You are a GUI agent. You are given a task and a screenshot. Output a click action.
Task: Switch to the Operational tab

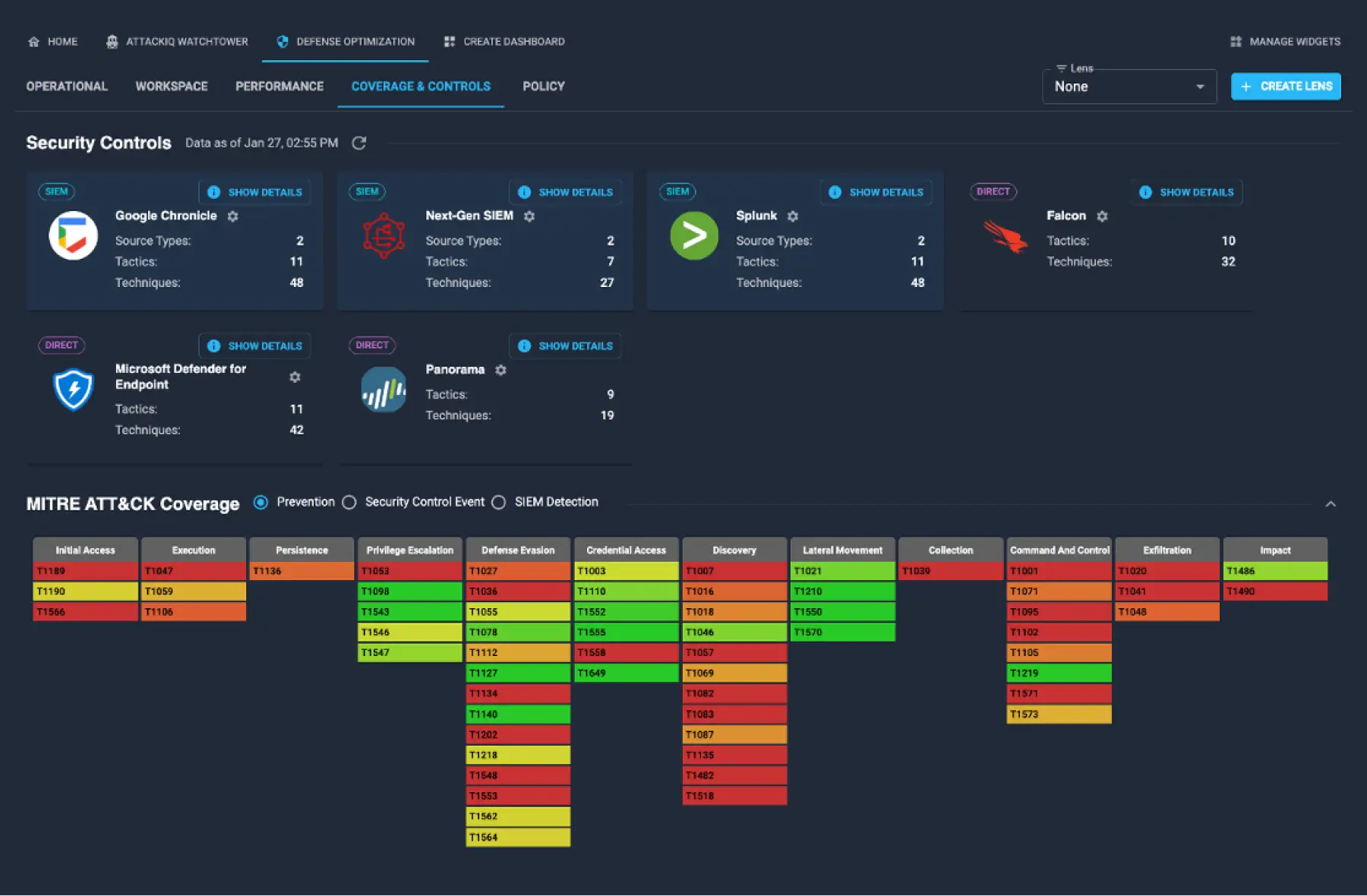67,87
